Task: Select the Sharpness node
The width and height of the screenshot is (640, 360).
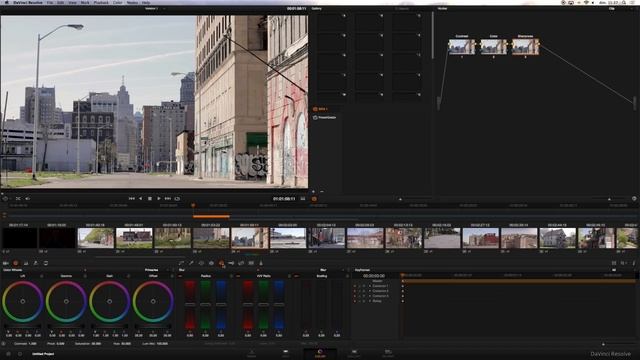Action: [525, 47]
